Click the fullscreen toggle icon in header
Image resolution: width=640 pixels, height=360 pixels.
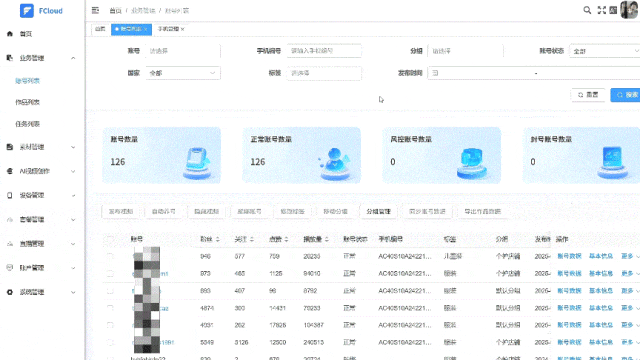pyautogui.click(x=602, y=10)
